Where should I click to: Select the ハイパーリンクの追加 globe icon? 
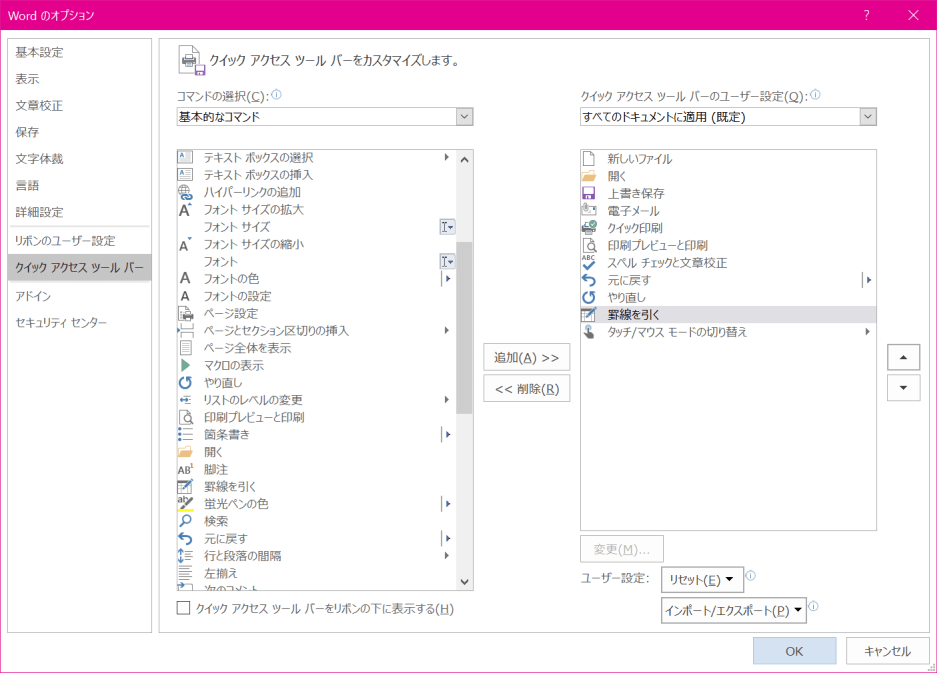pos(185,192)
